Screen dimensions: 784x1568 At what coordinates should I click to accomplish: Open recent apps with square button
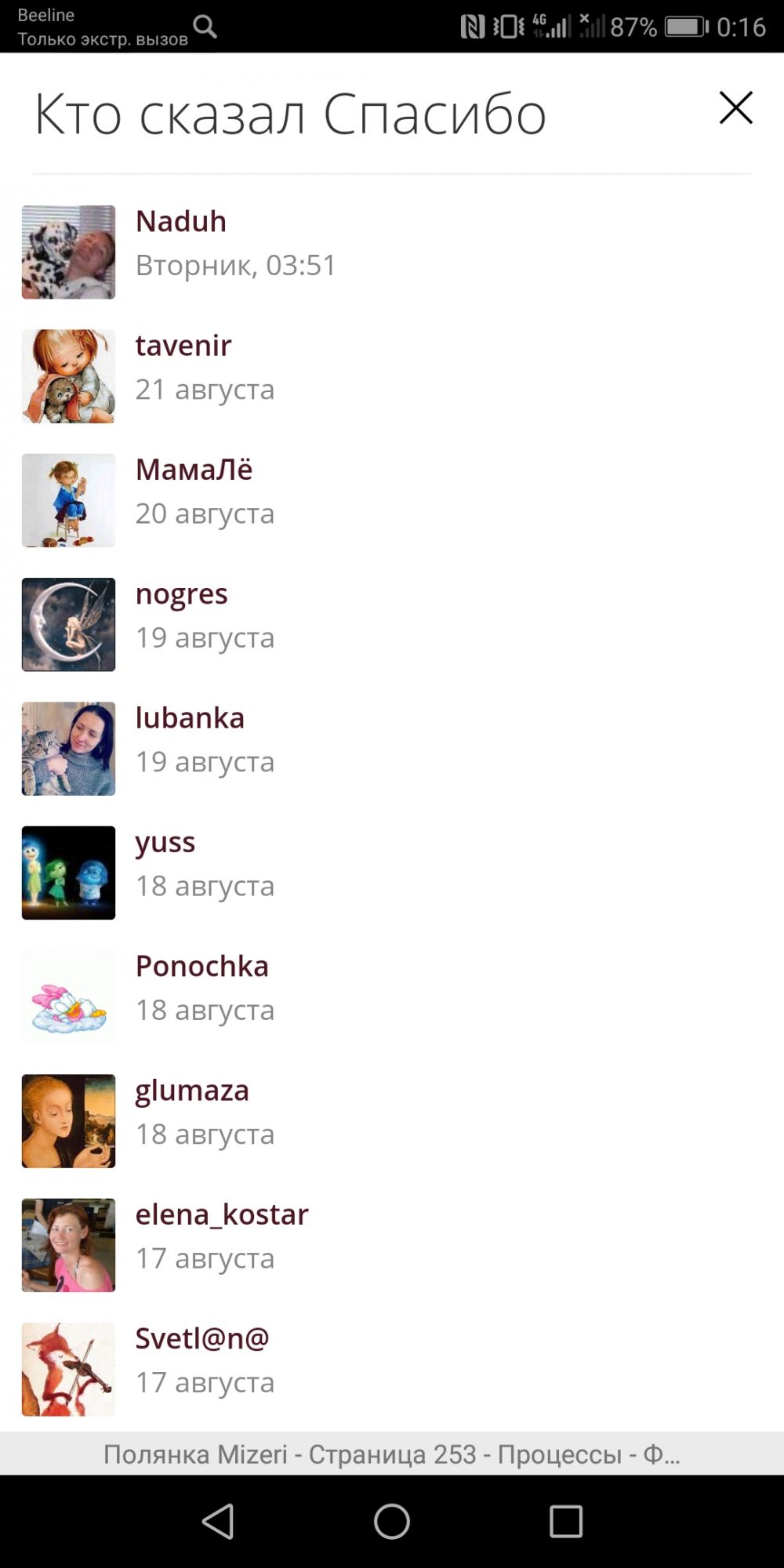566,1521
